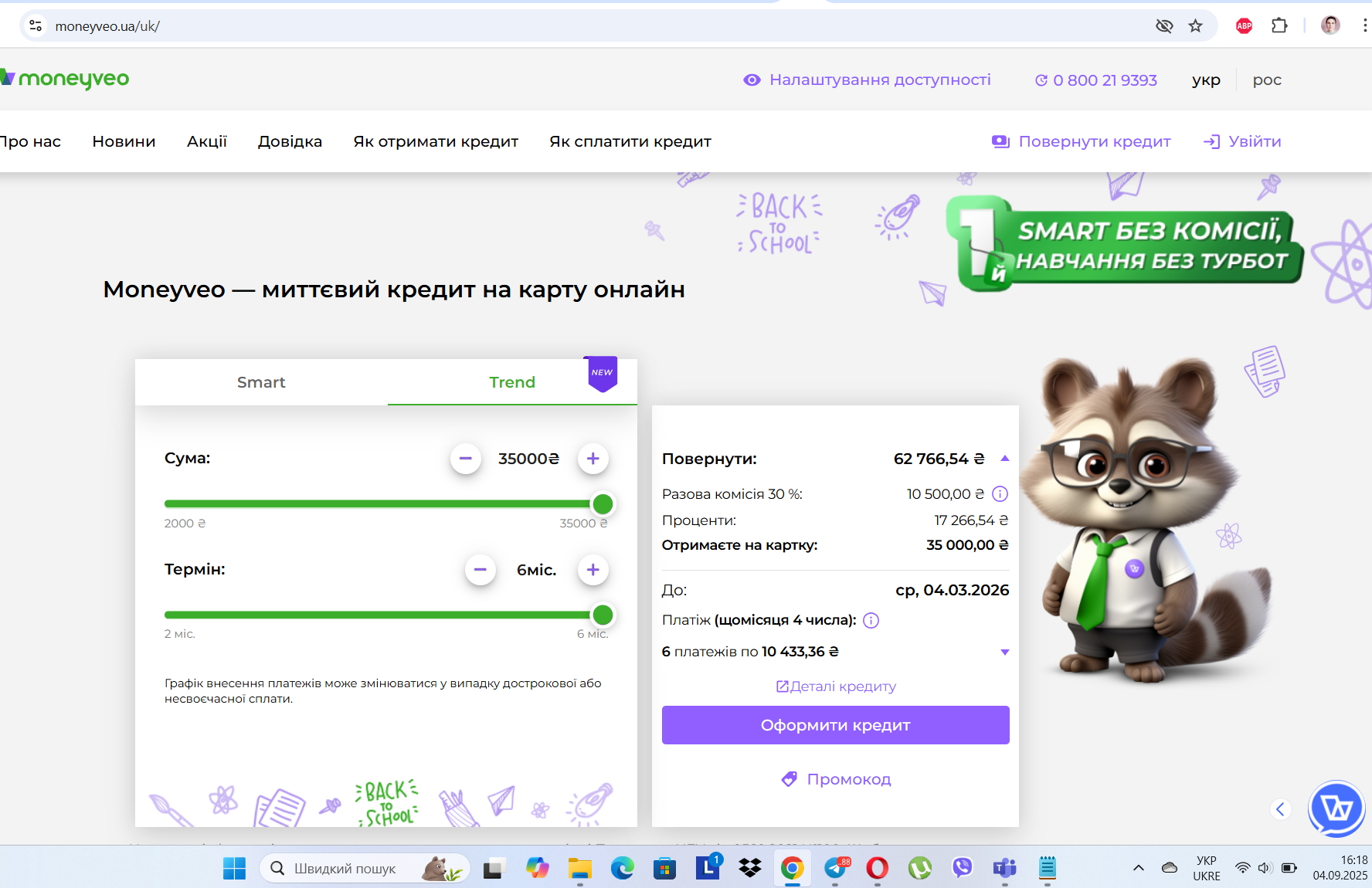This screenshot has width=1372, height=888.
Task: Open uTorrent from the taskbar
Action: coord(919,869)
